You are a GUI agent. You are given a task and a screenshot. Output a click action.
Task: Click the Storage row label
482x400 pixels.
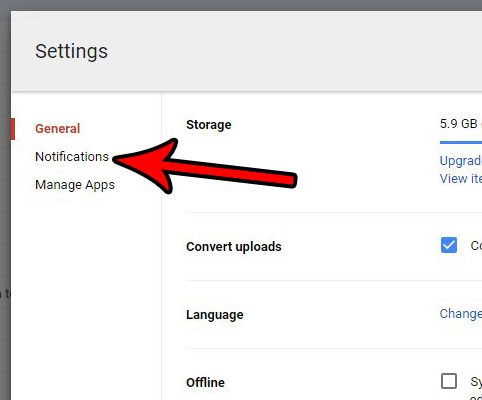coord(209,125)
